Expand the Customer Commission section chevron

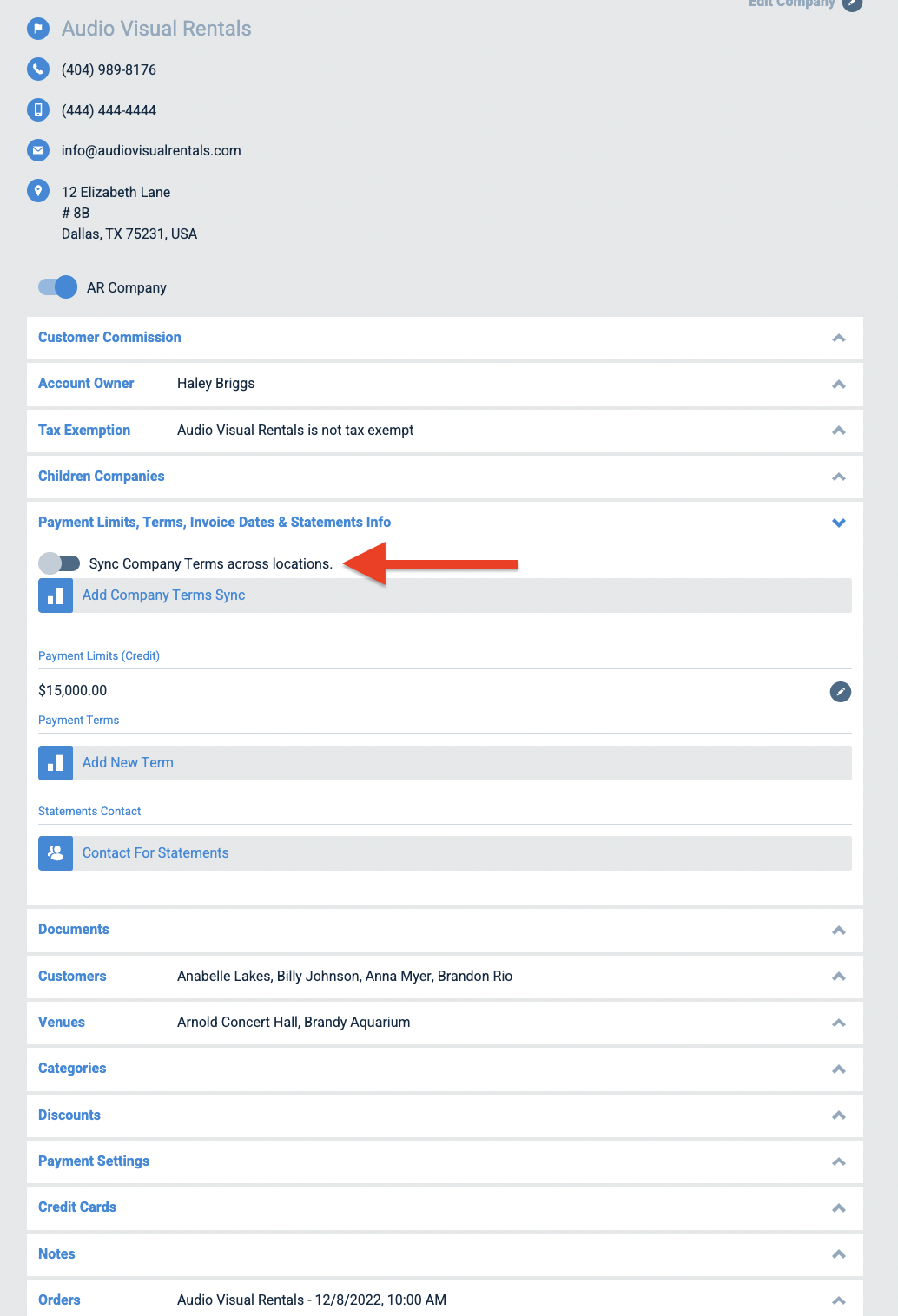839,339
